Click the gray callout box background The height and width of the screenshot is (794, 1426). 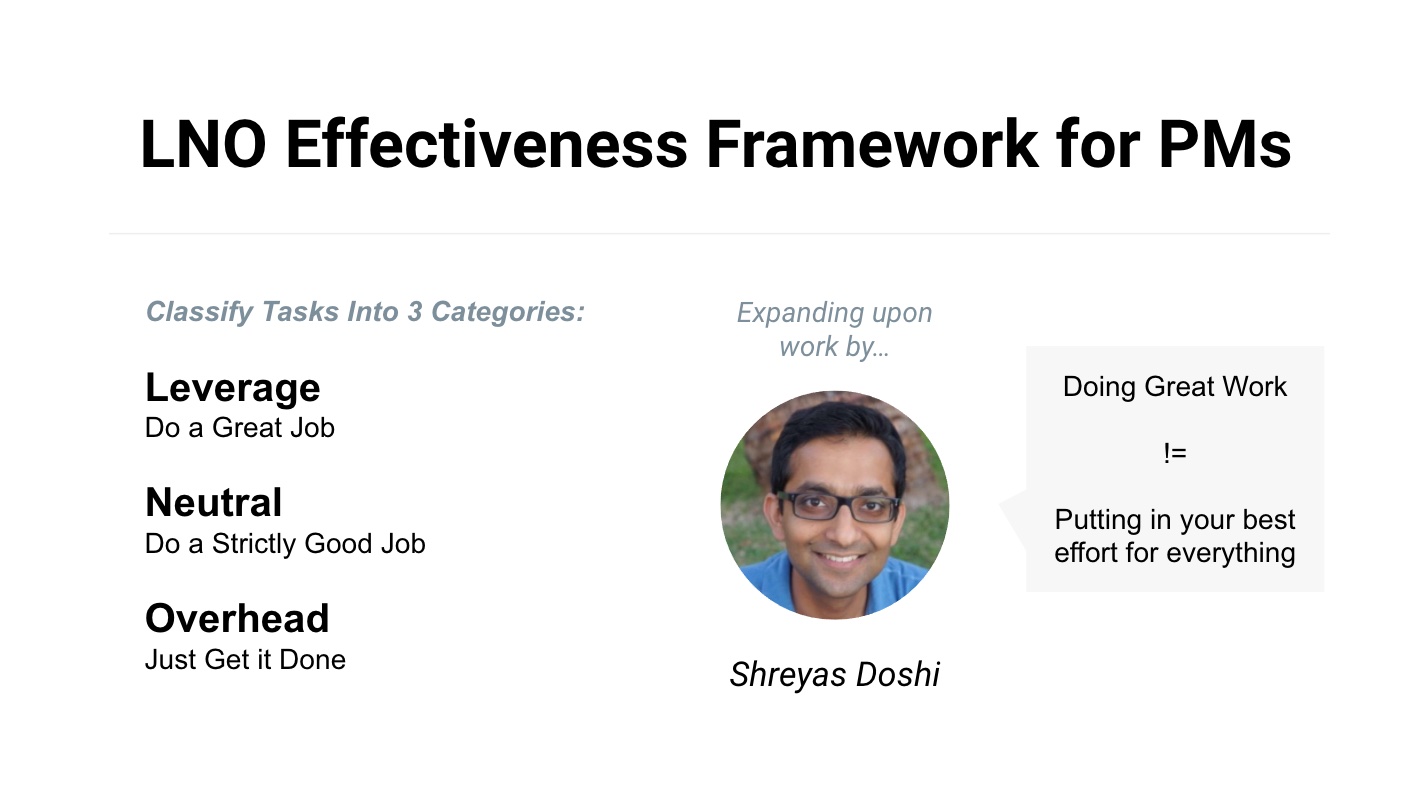[x=1175, y=469]
